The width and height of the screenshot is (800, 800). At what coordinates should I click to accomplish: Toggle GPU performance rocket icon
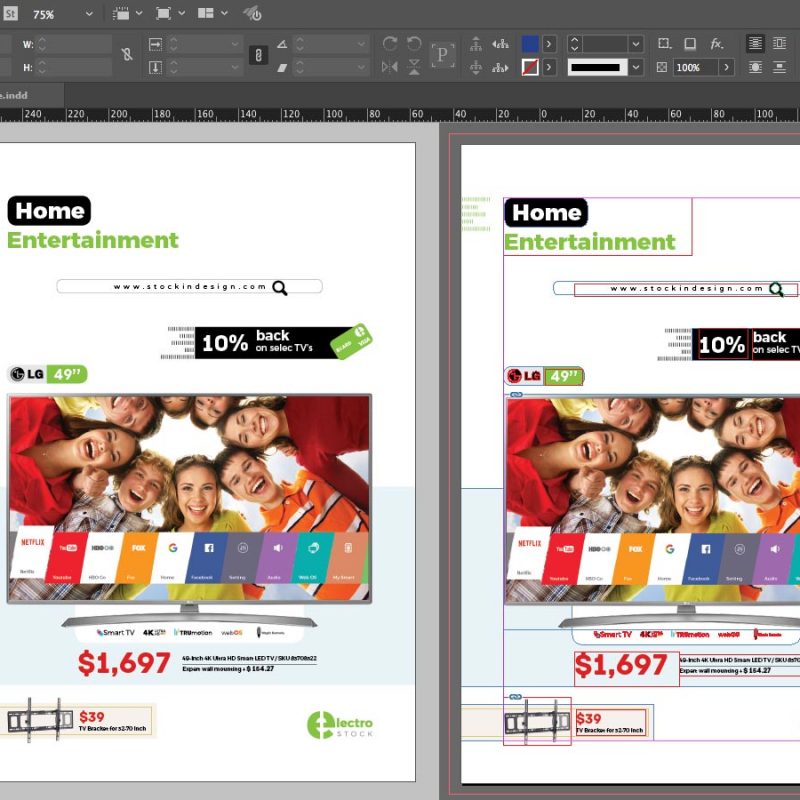[x=253, y=14]
